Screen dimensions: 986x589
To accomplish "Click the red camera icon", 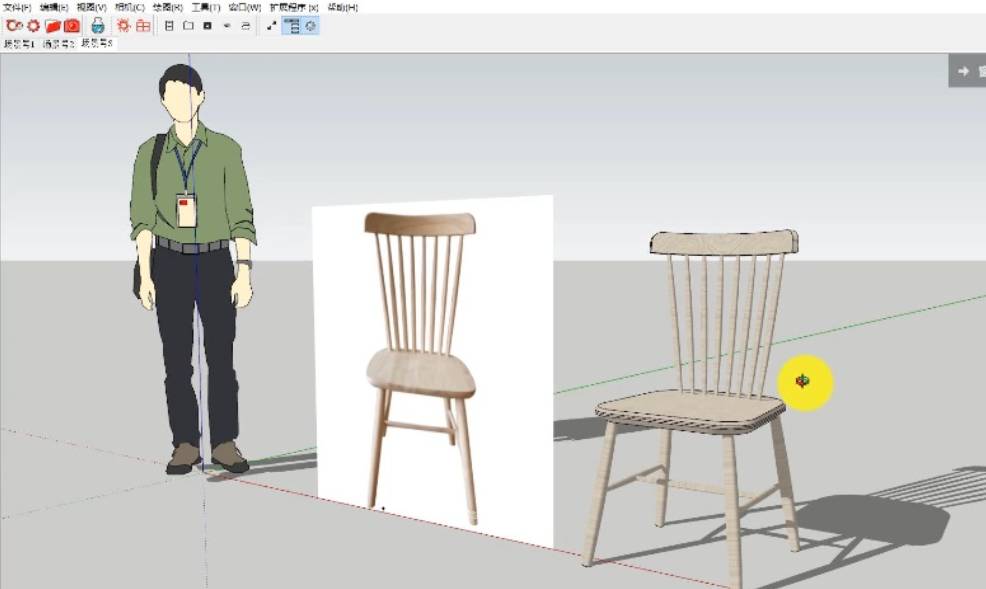I will (x=72, y=26).
